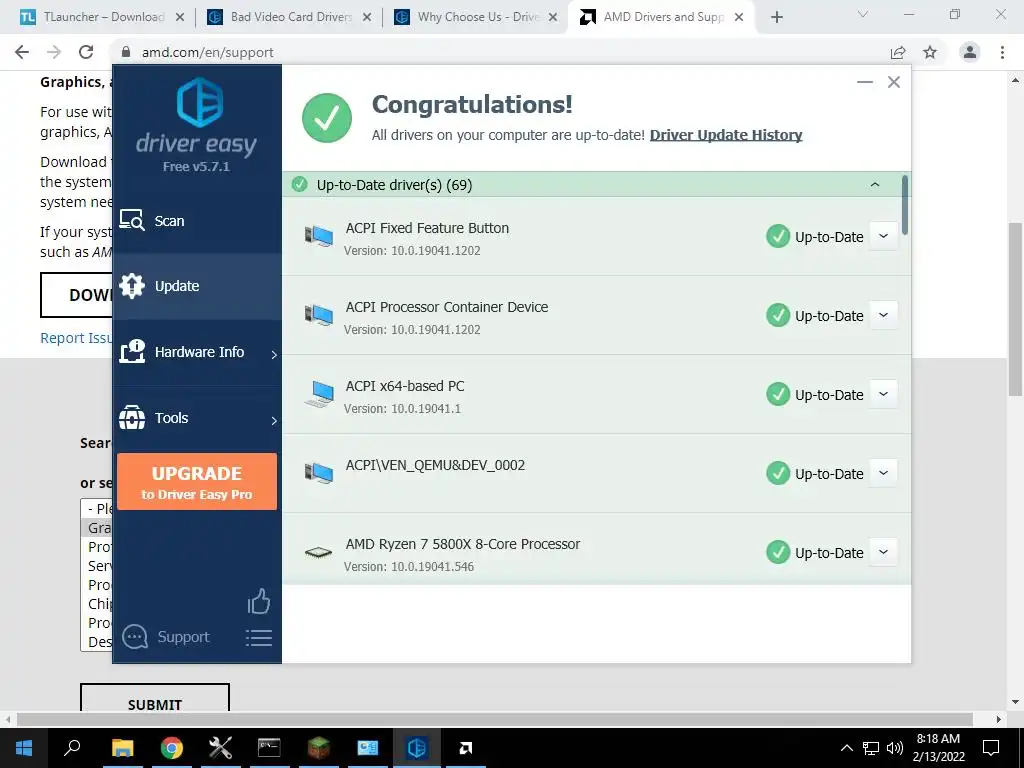
Task: Click the share page icon in address bar
Action: tap(898, 52)
